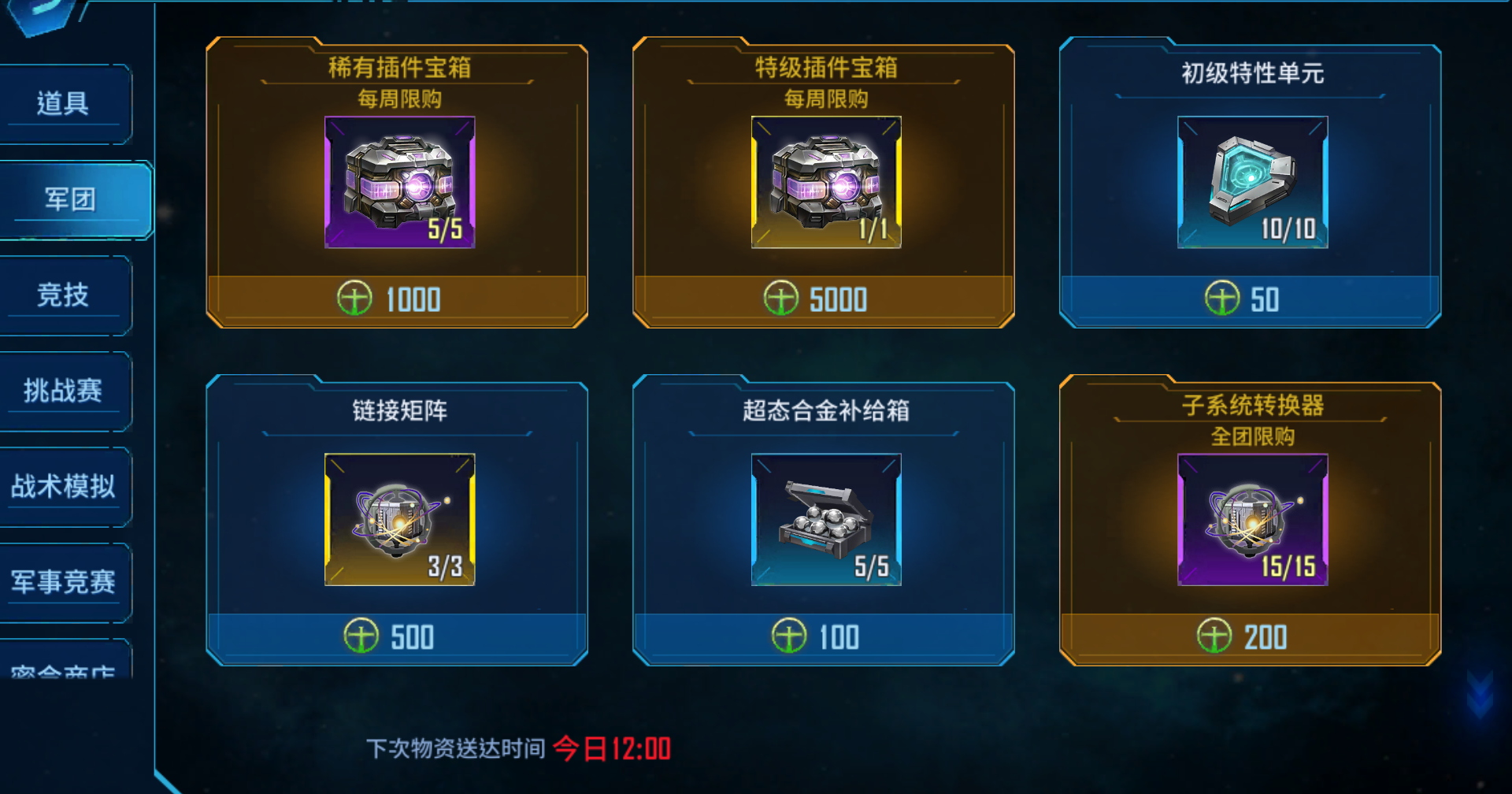The image size is (1512, 794).
Task: Buy 初级特性单元 for 50
Action: click(x=1251, y=299)
